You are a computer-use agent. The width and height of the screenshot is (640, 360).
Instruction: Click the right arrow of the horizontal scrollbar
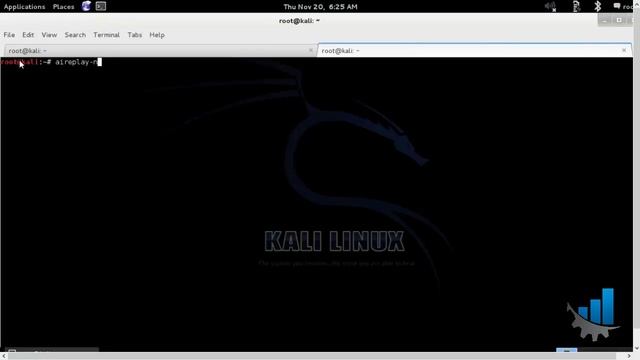(x=629, y=356)
